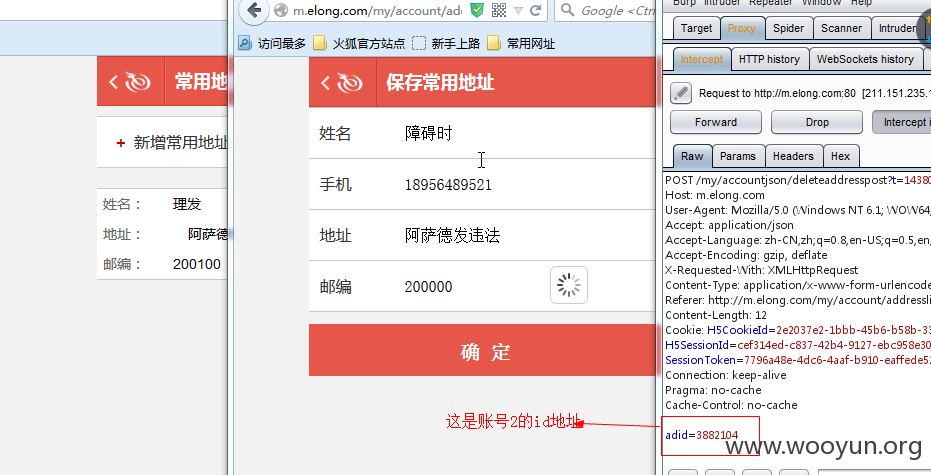
Task: Open Burp Intruder tab
Action: click(897, 28)
